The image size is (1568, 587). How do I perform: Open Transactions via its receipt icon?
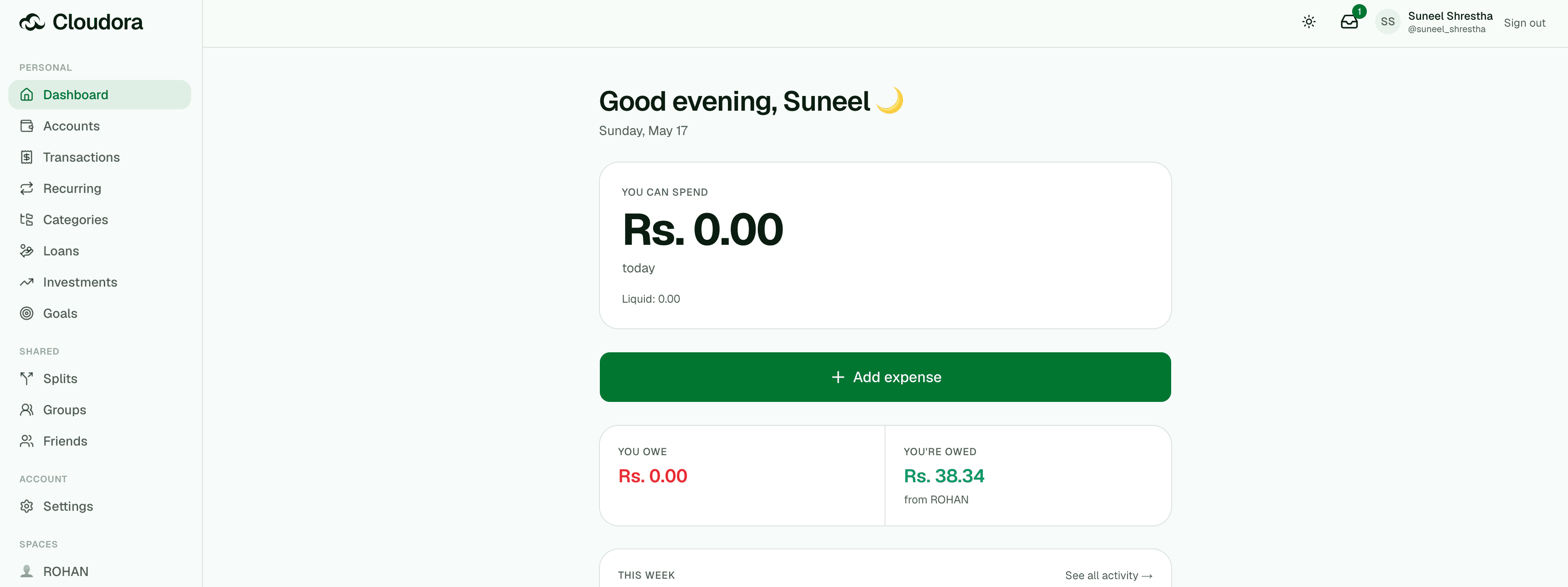coord(27,157)
